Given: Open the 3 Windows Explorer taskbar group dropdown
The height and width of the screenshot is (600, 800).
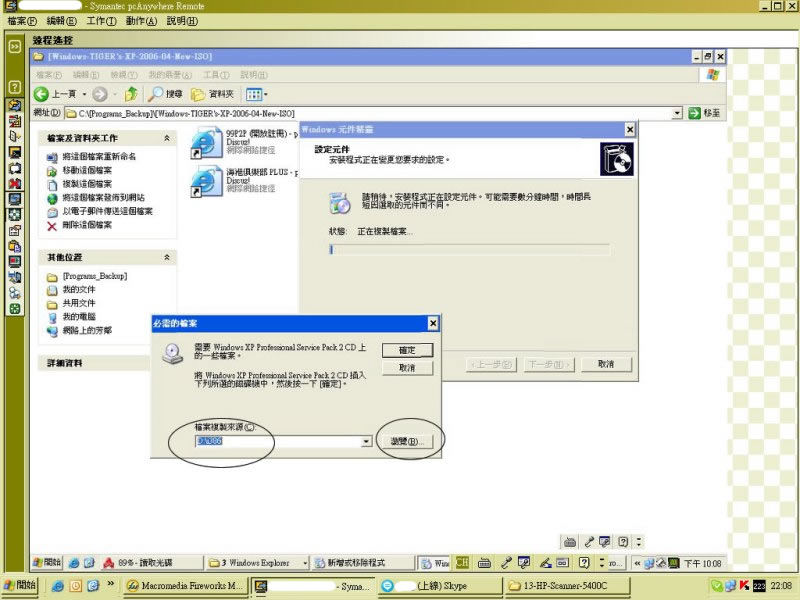Looking at the screenshot, I should tap(305, 563).
